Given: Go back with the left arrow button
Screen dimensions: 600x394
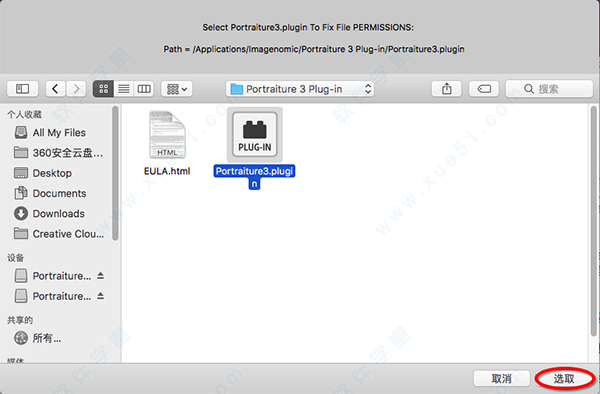Looking at the screenshot, I should 55,89.
